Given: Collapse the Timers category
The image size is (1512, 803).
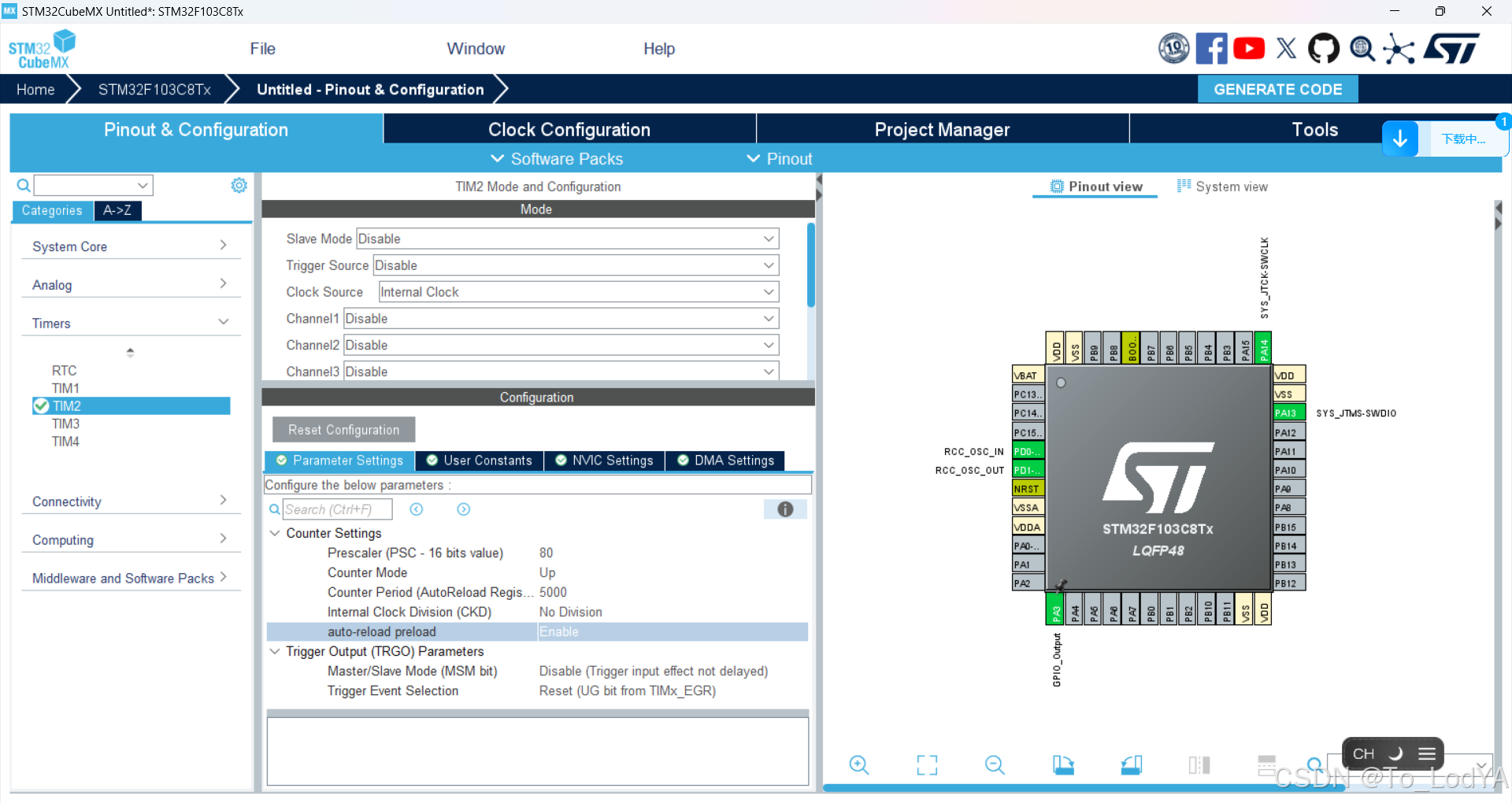Looking at the screenshot, I should (x=131, y=323).
